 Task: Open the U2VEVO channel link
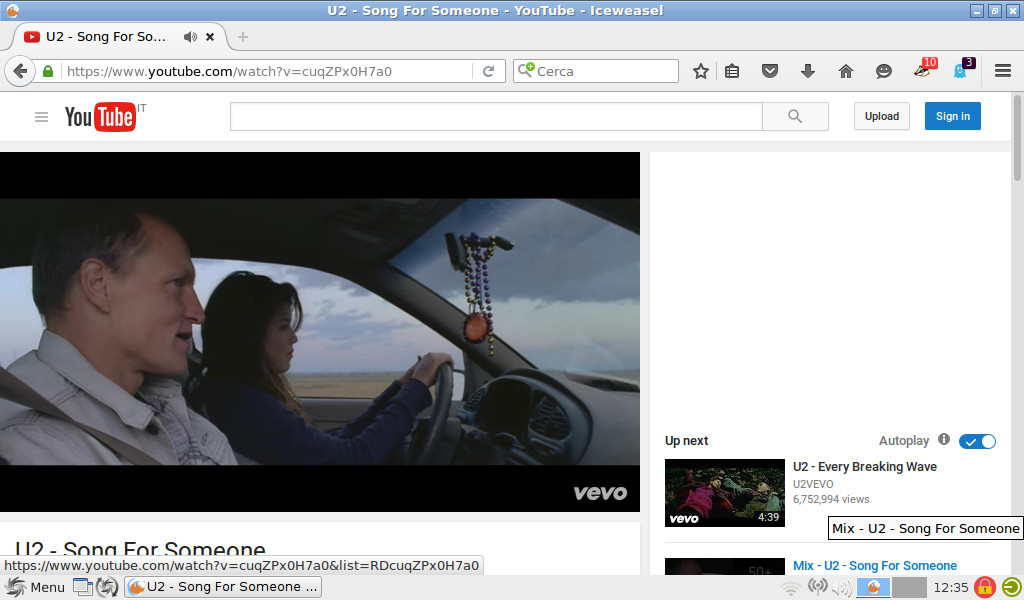[813, 484]
